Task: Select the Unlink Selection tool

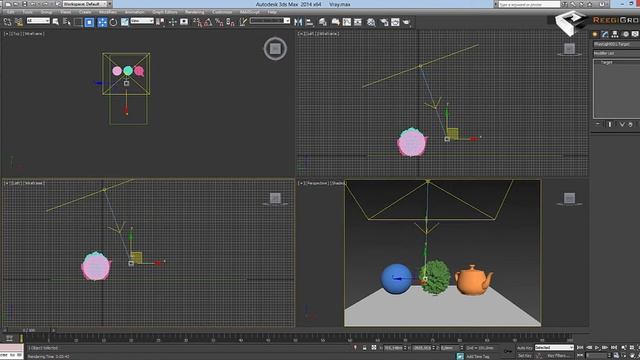Action: (x=8, y=22)
